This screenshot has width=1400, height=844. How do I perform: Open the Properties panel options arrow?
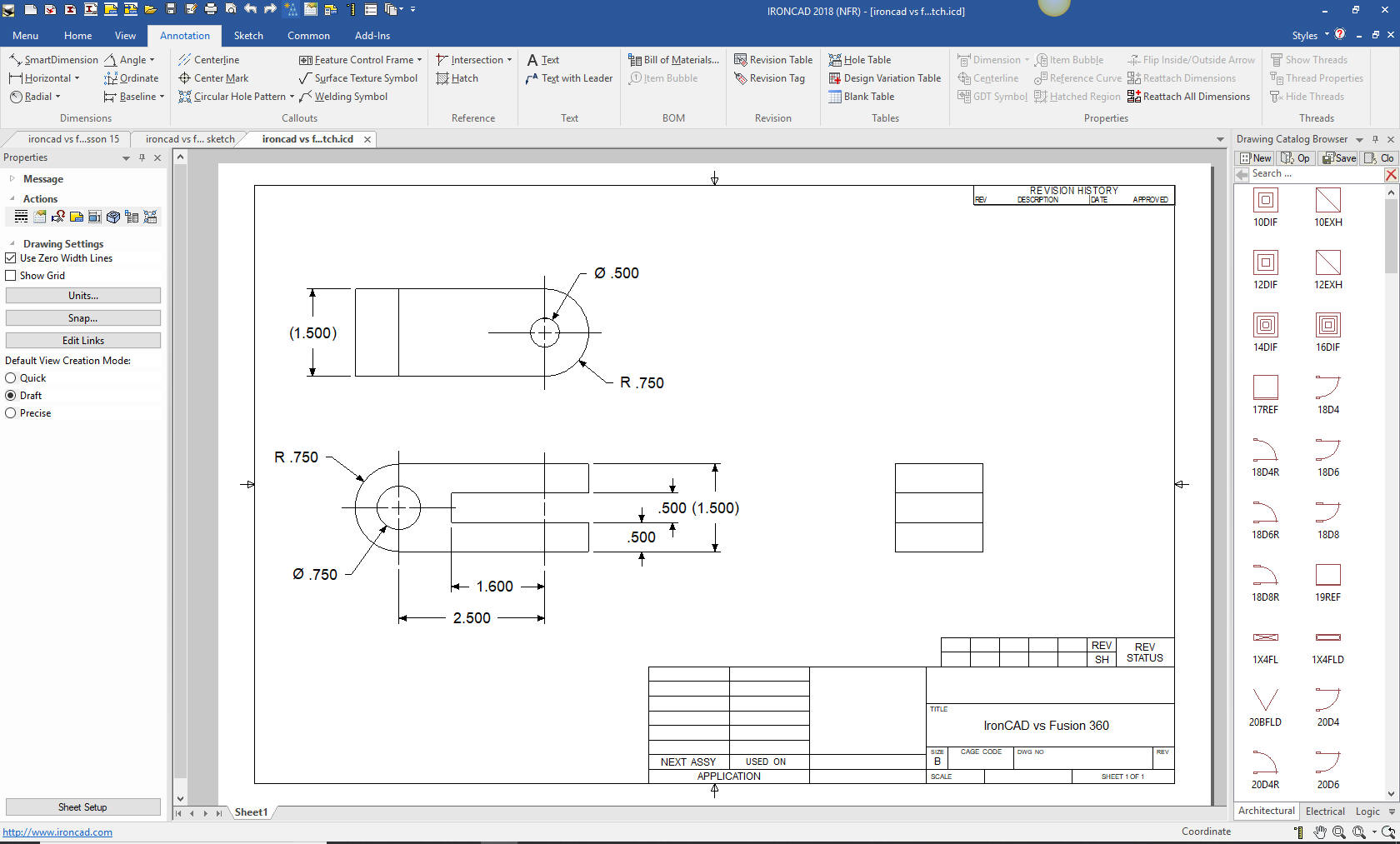126,157
